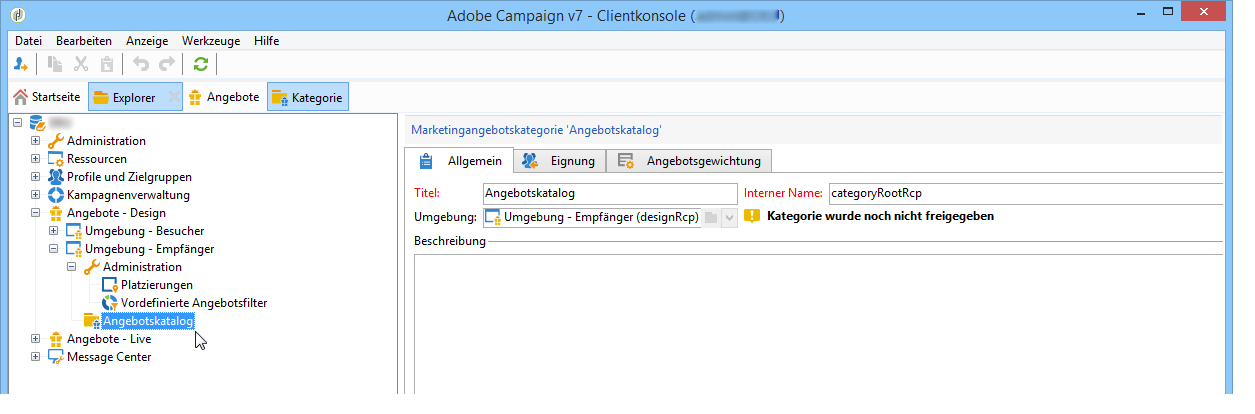Image resolution: width=1255 pixels, height=414 pixels.
Task: Click the Kampagnenverwaltung icon
Action: (56, 195)
